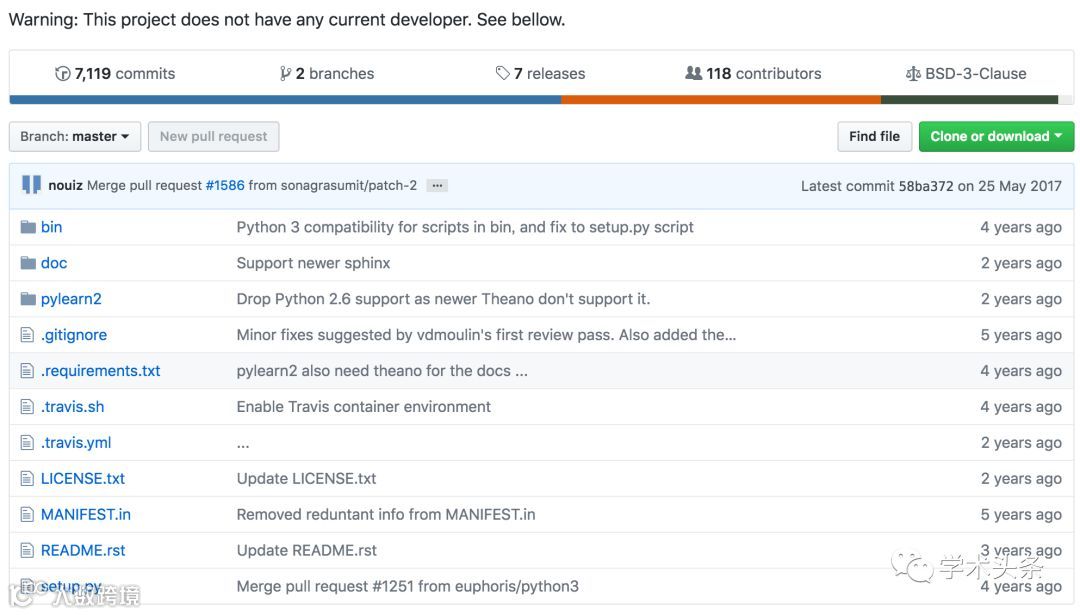Click the .gitignore file icon
Viewport: 1080px width, 615px height.
[x=28, y=335]
